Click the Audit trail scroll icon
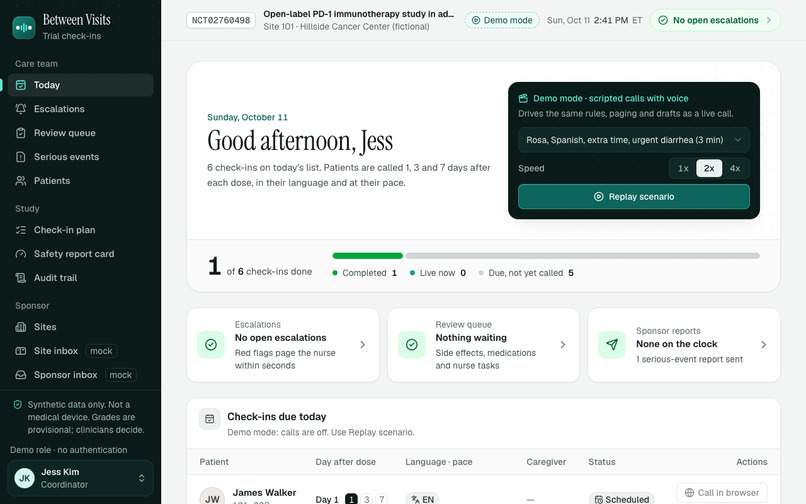 (x=21, y=278)
